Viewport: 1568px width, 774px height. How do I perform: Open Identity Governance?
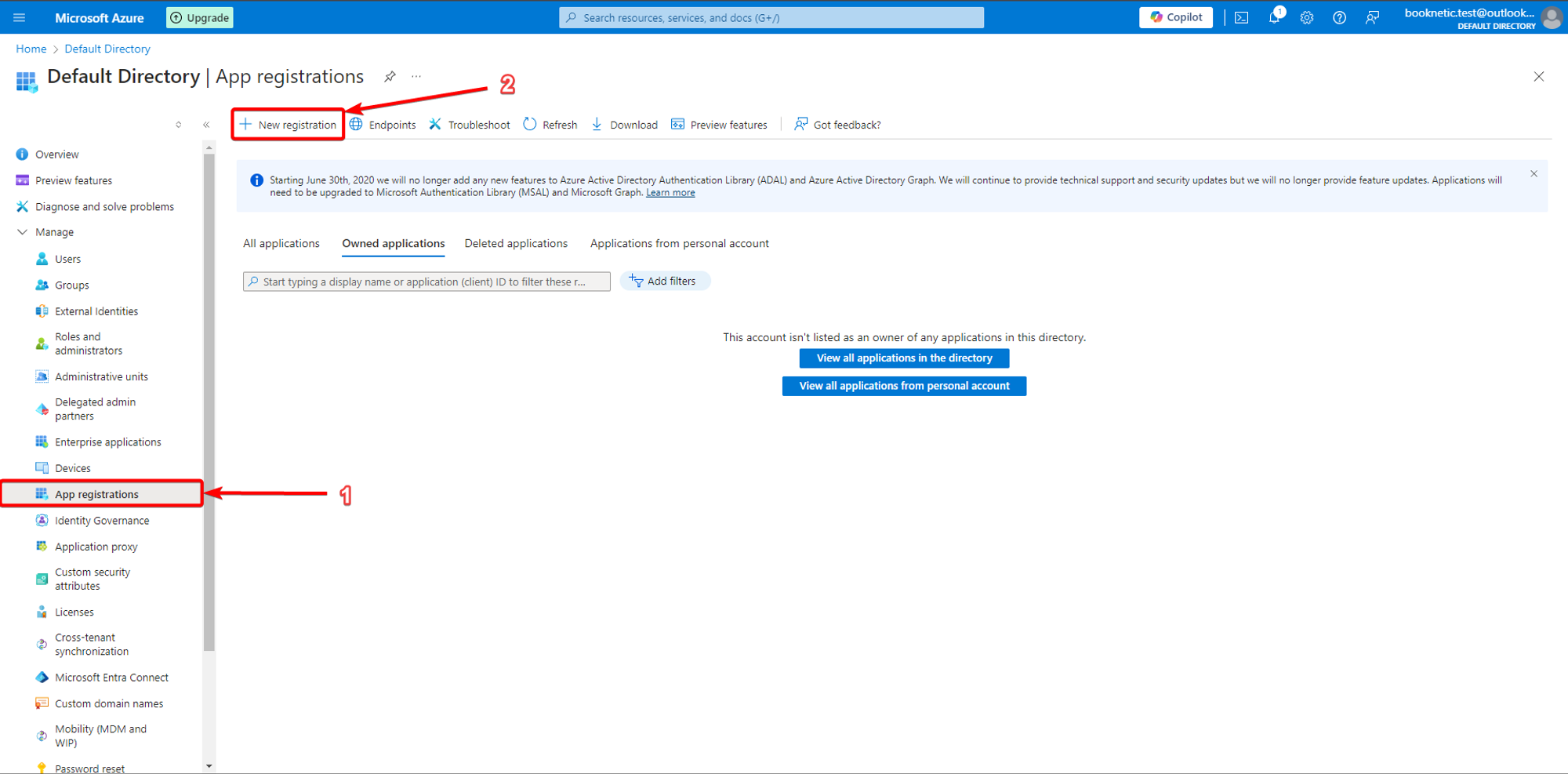(102, 521)
